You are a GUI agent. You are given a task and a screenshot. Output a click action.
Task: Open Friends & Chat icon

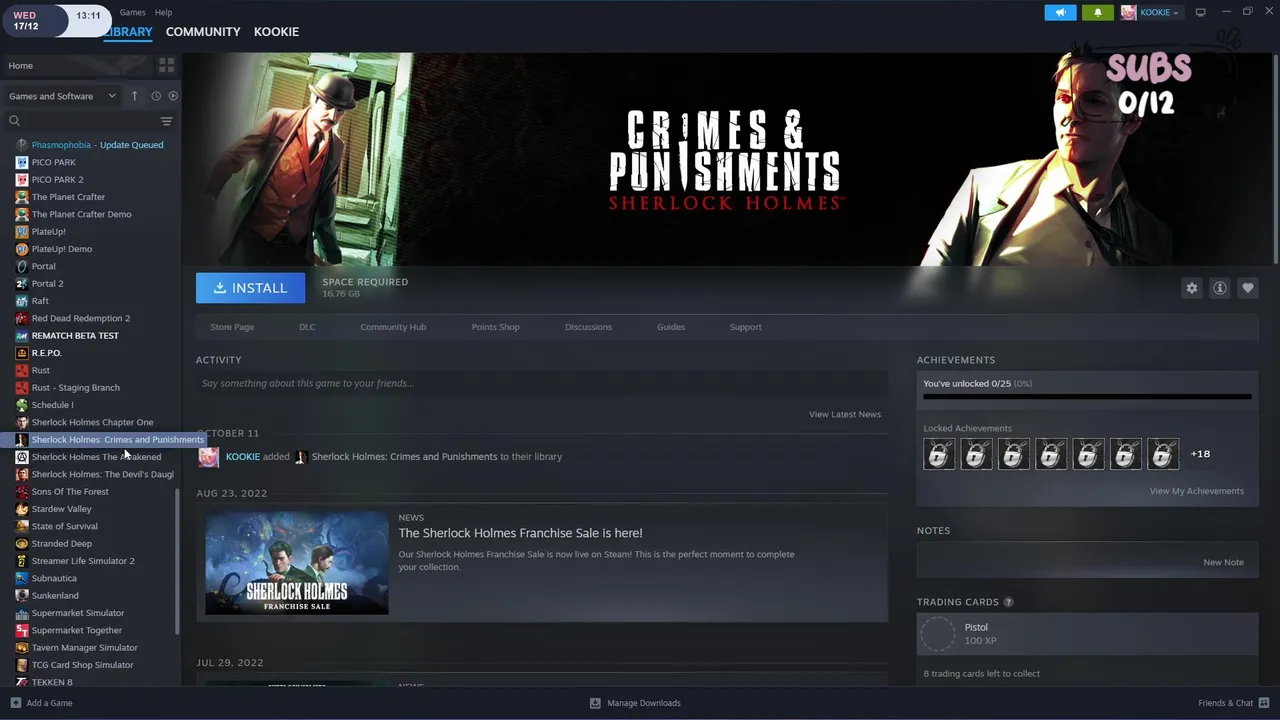coord(1264,703)
